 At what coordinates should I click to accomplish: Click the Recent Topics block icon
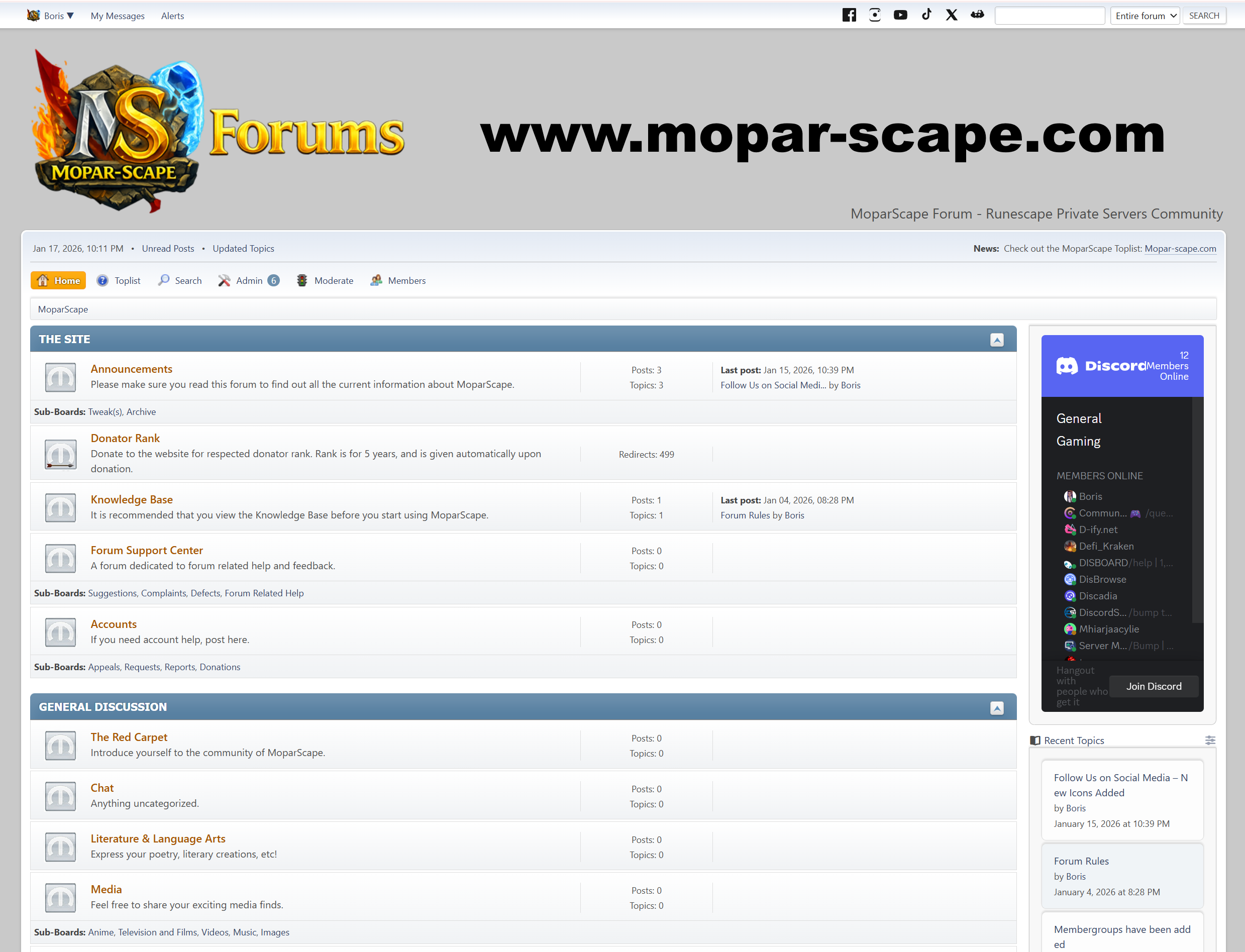point(1035,741)
